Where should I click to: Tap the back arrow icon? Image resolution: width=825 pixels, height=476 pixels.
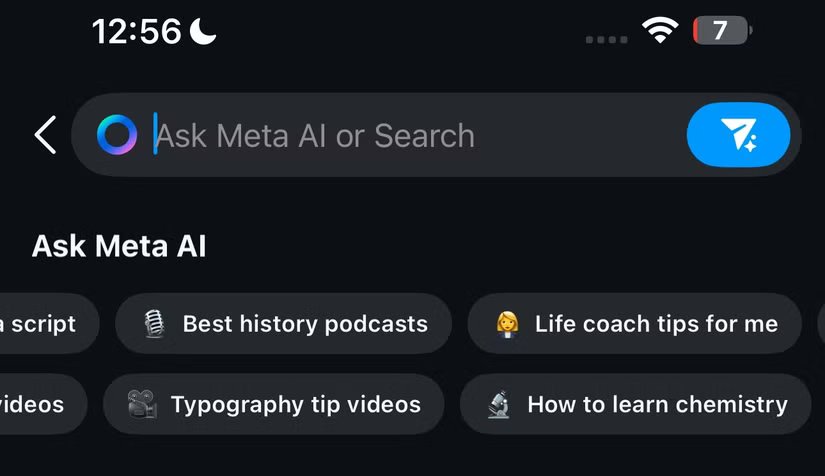coord(45,135)
